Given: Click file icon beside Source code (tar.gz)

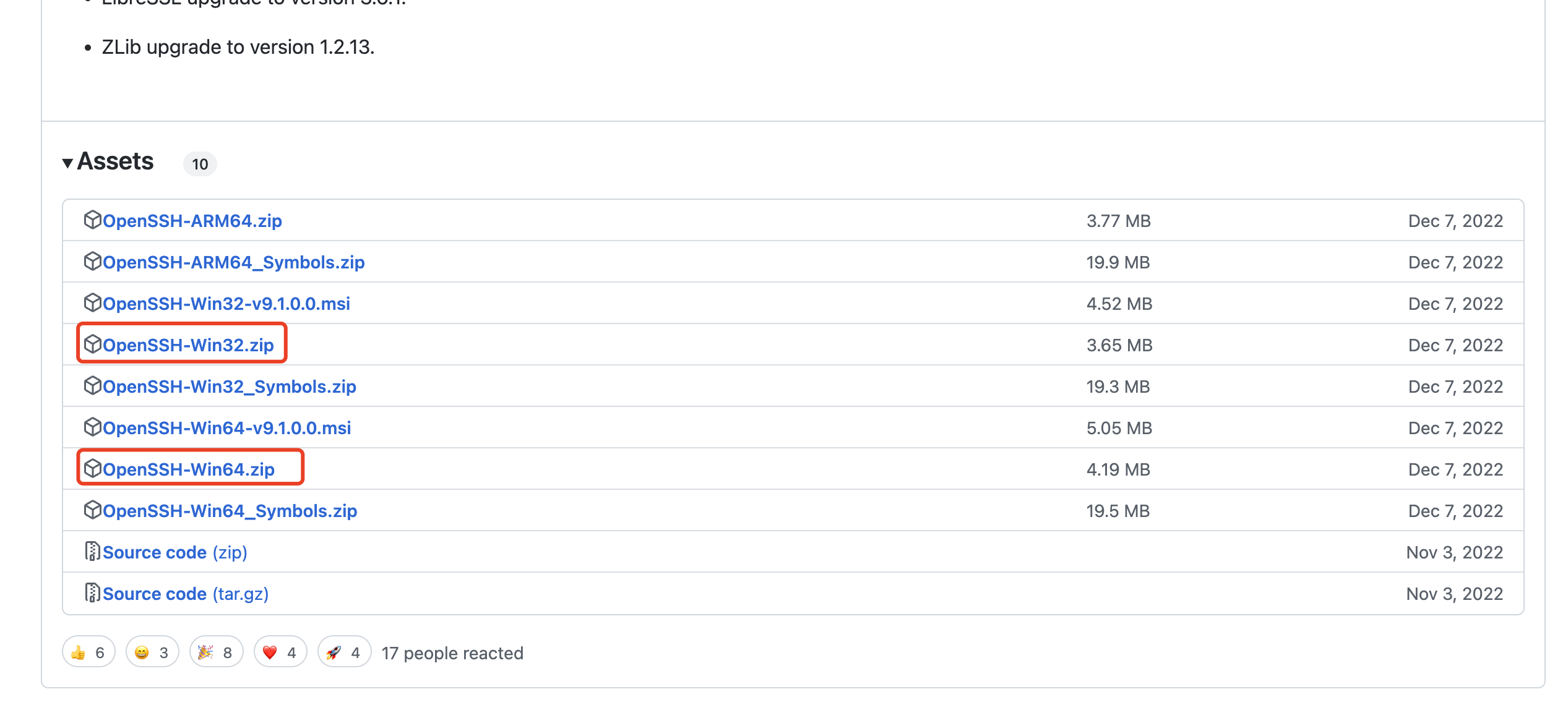Looking at the screenshot, I should 92,593.
